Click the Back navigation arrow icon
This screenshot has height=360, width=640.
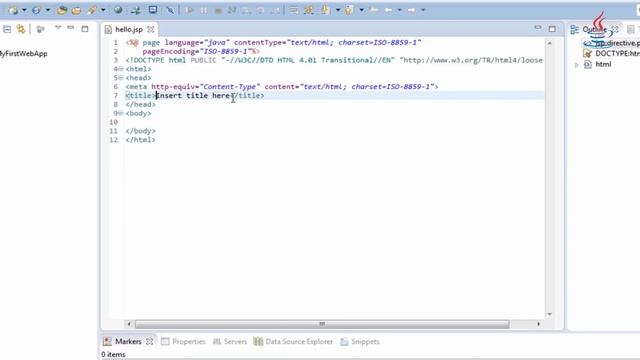point(388,10)
